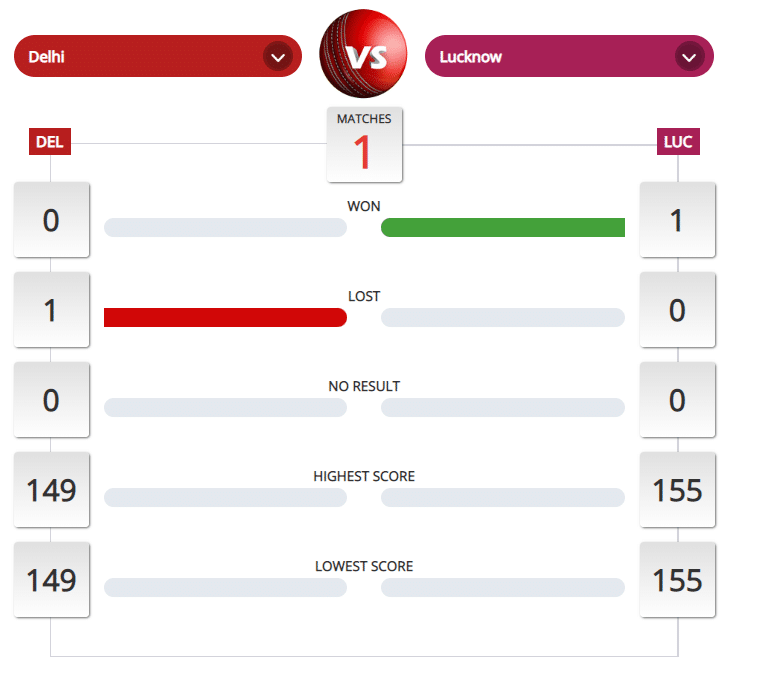Click Lucknow's highest score tile
This screenshot has width=767, height=675.
tap(677, 490)
